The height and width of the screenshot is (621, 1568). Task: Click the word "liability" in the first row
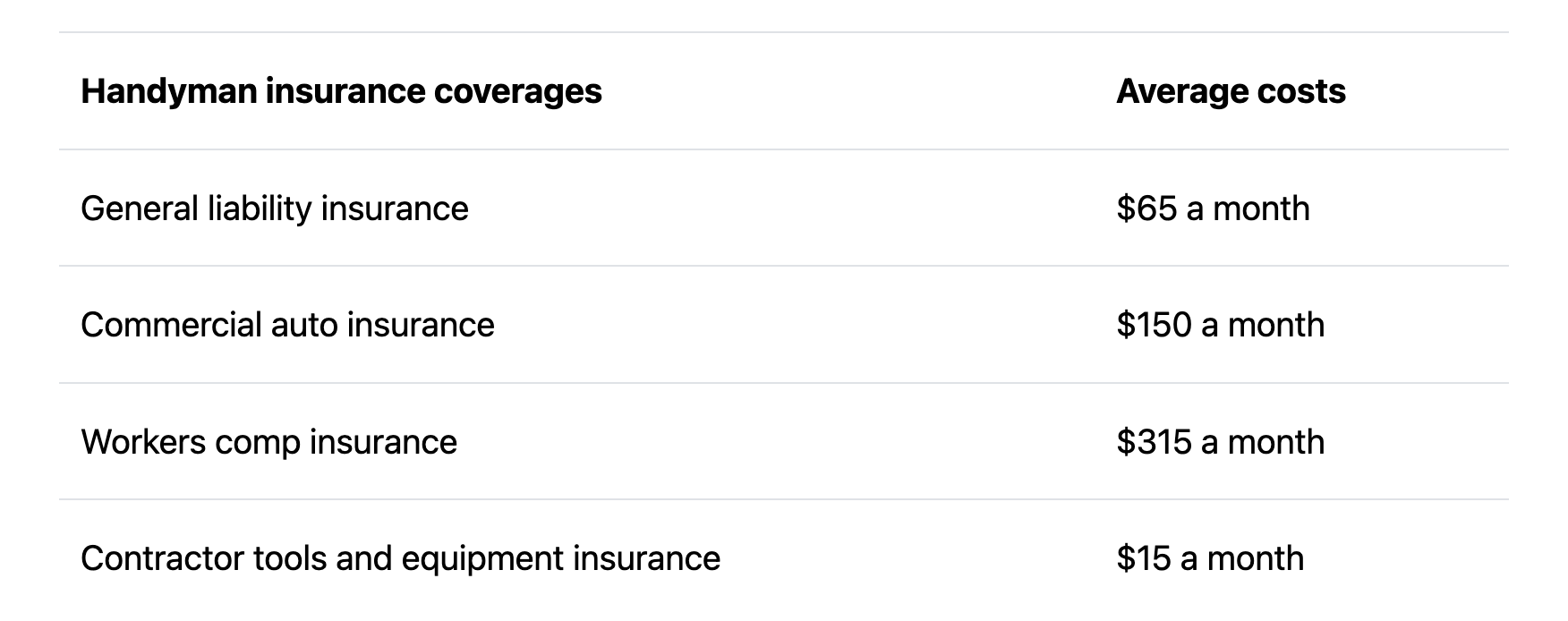[x=260, y=208]
